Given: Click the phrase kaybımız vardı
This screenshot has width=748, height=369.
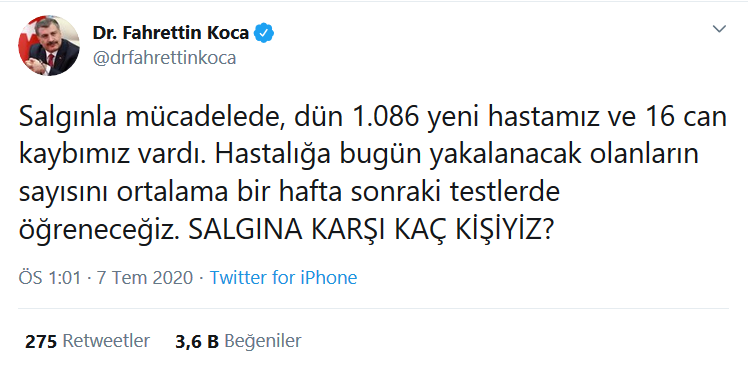Looking at the screenshot, I should 113,156.
